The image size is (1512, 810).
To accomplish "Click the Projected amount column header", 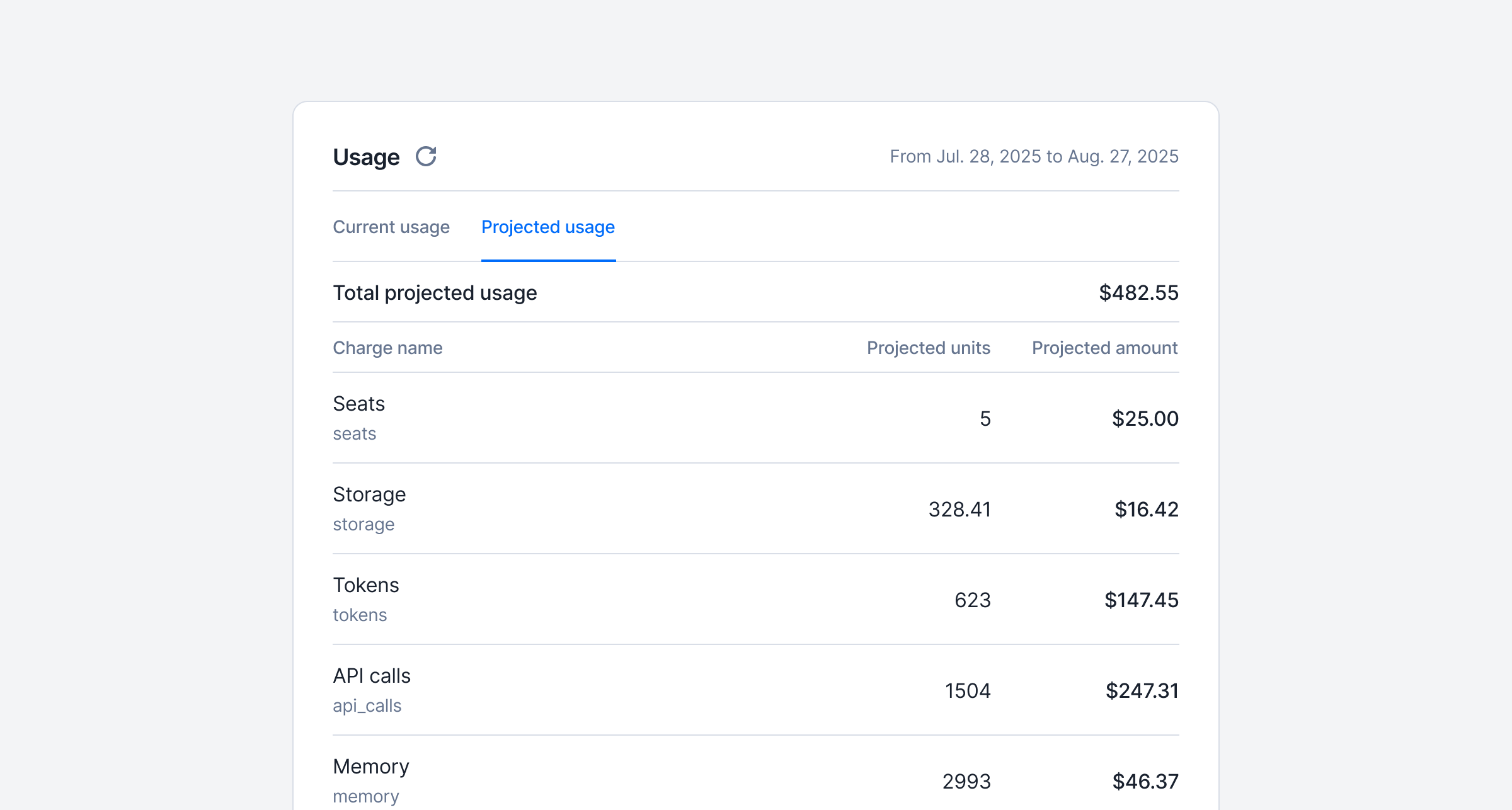I will click(x=1104, y=348).
